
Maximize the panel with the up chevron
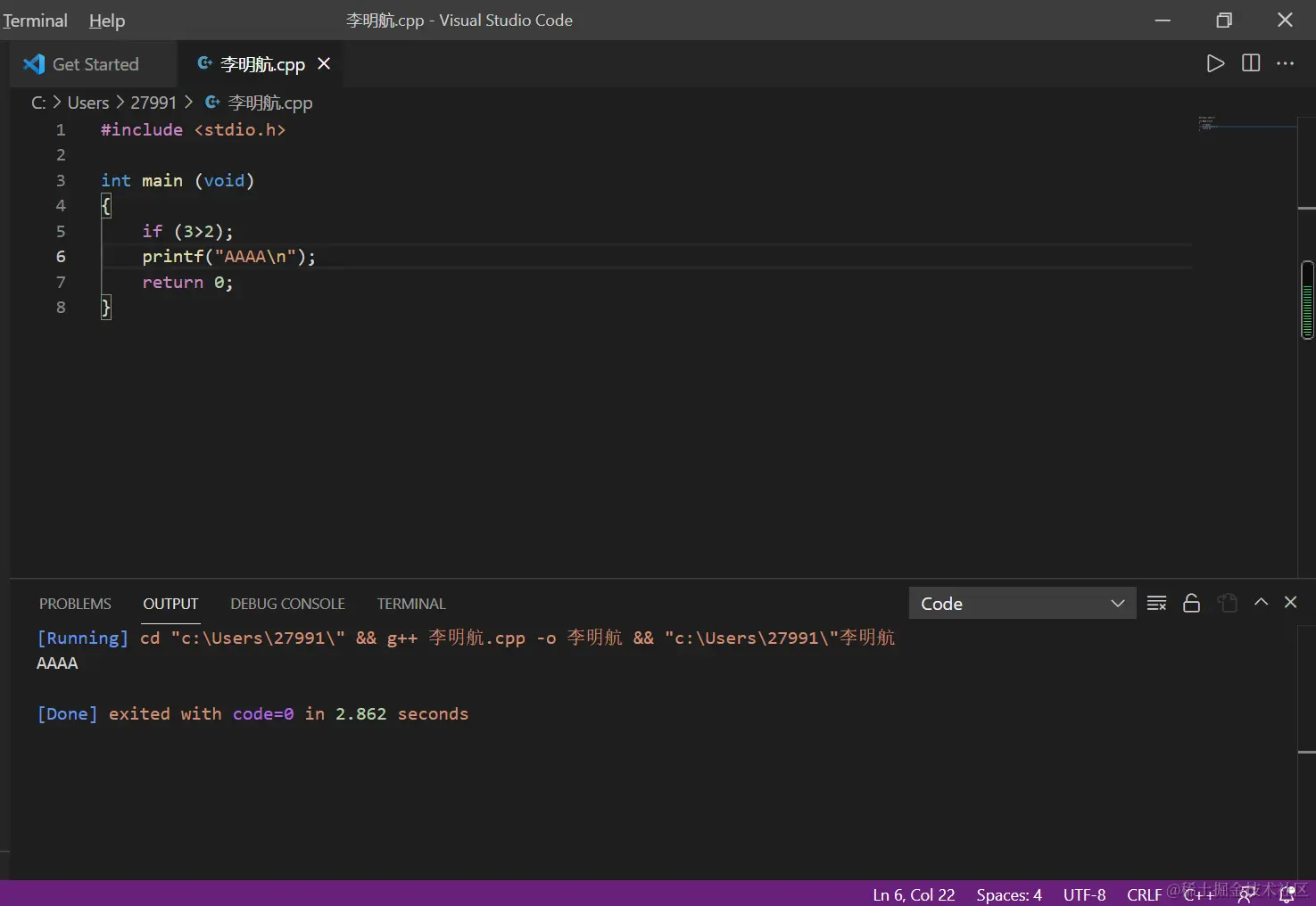click(1261, 602)
